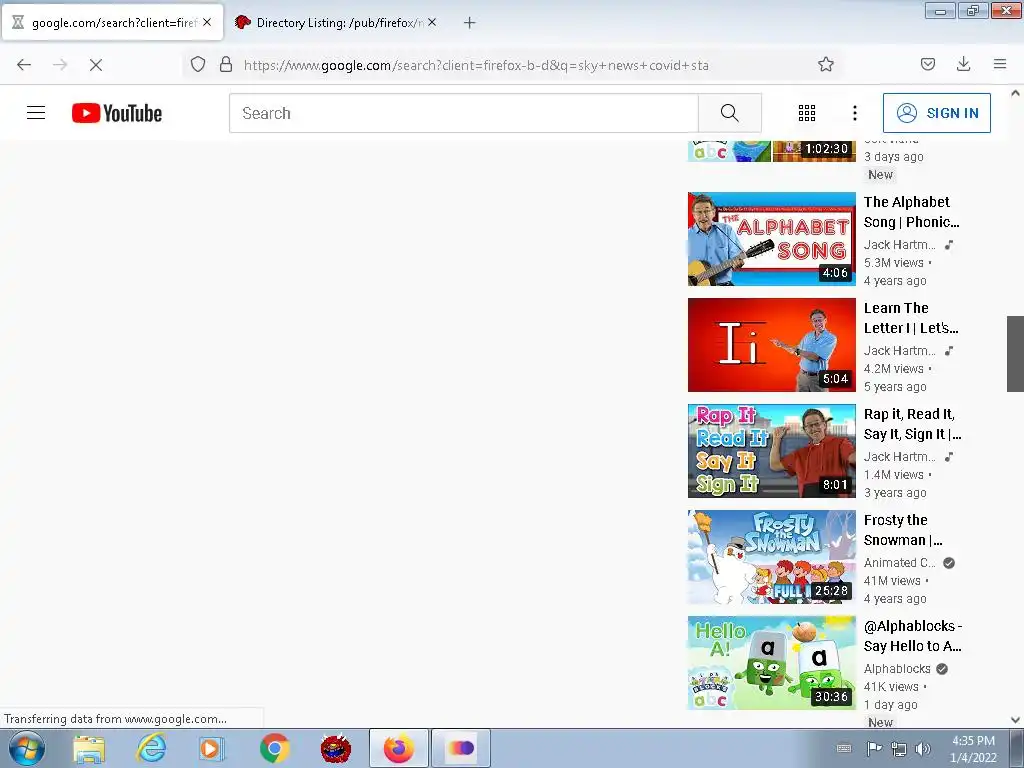Open the Windows Start button
Image resolution: width=1024 pixels, height=768 pixels.
coord(27,748)
